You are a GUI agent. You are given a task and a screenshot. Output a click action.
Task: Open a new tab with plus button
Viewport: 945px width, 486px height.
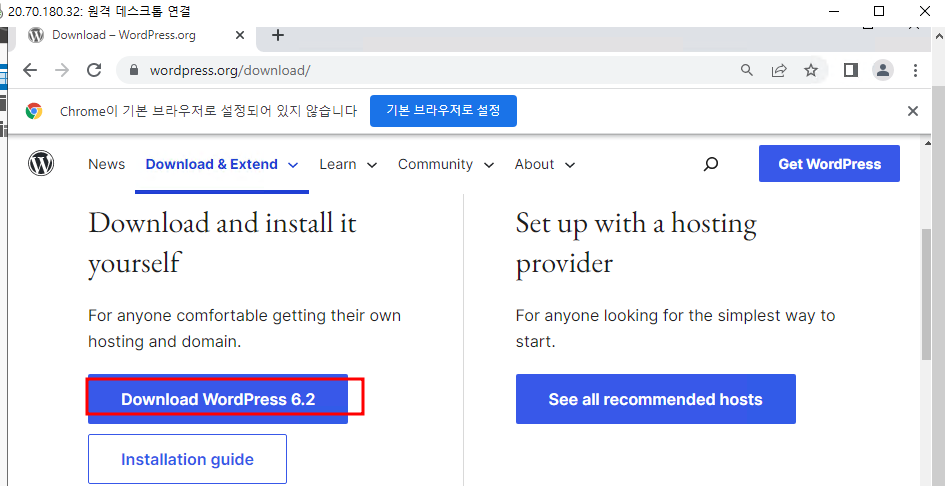[277, 35]
